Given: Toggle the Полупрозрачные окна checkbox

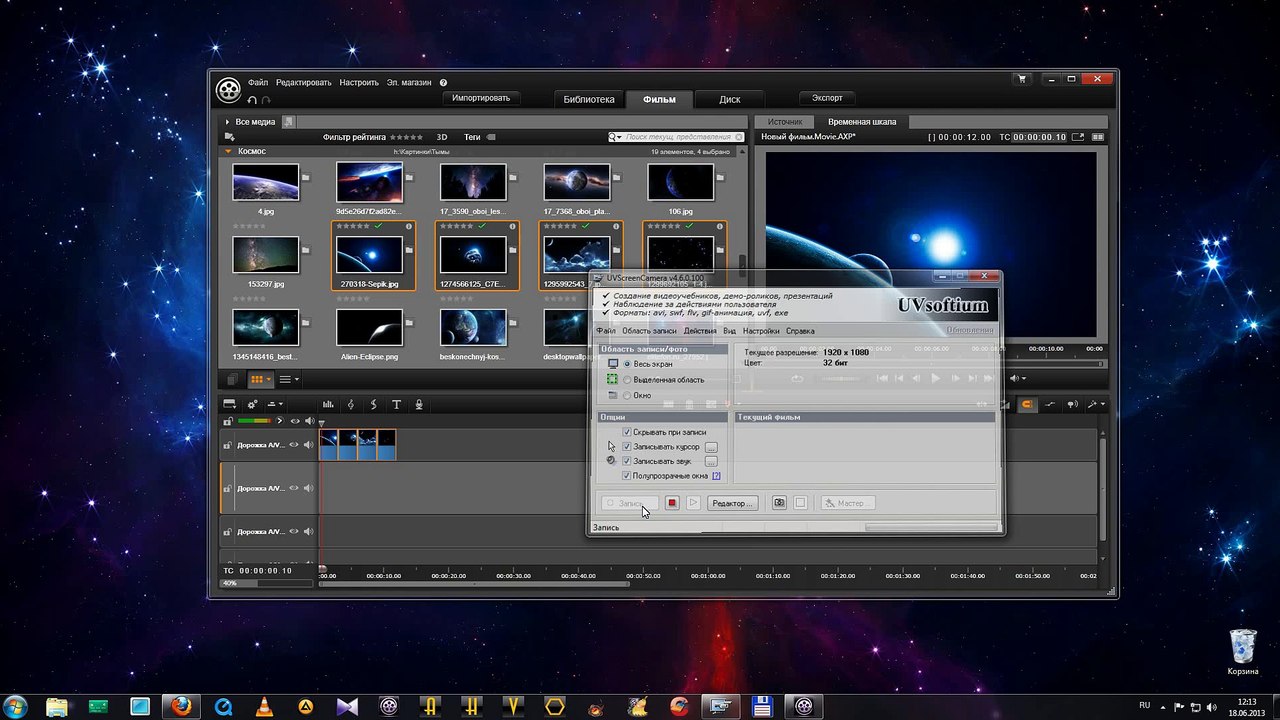Looking at the screenshot, I should click(627, 476).
